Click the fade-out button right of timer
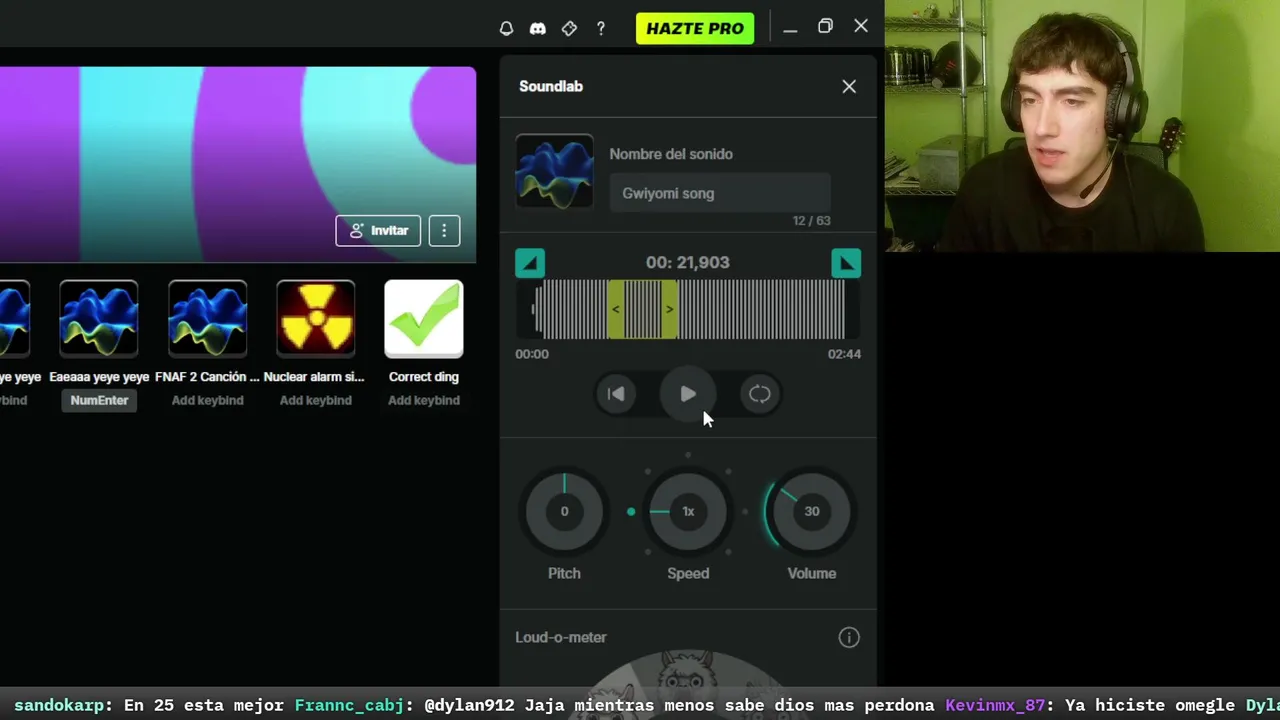1280x720 pixels. (x=846, y=263)
